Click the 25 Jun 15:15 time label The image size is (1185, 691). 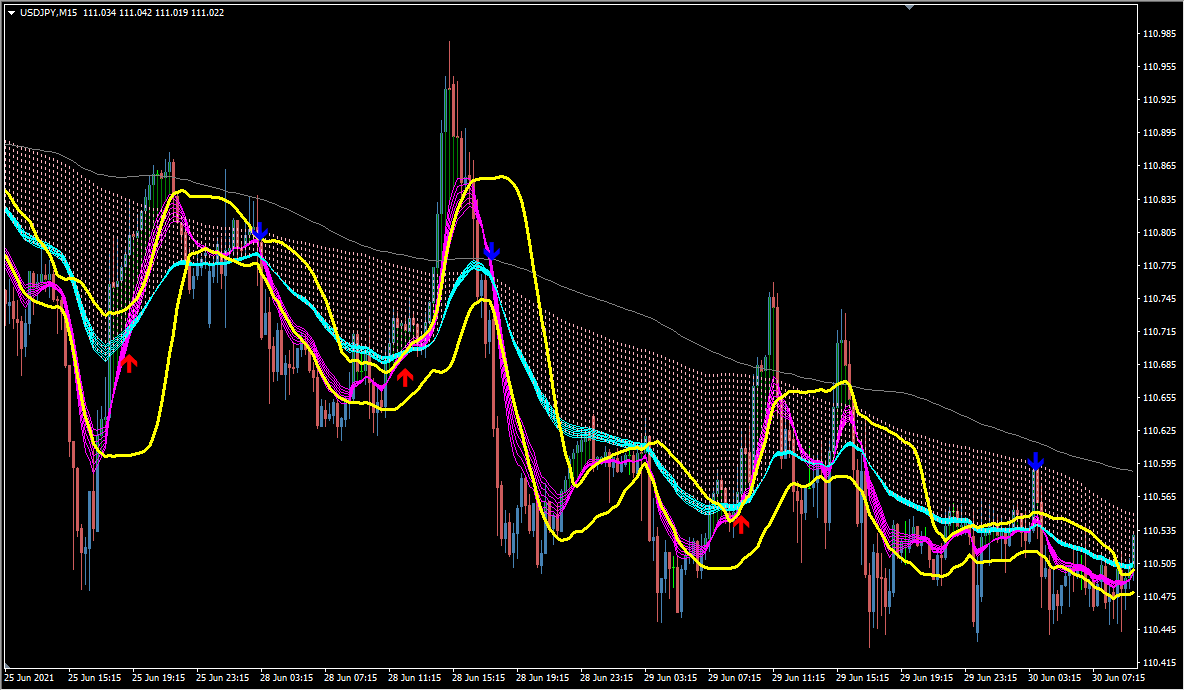[x=94, y=678]
